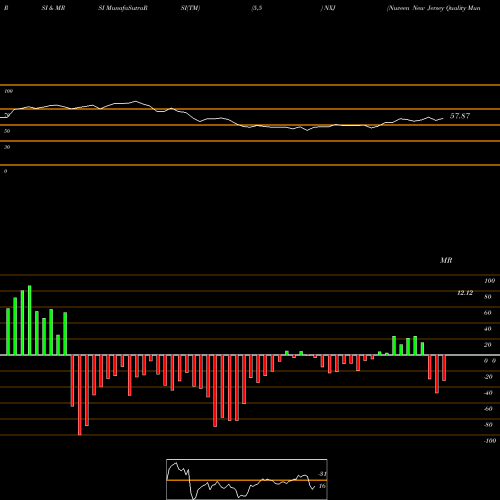
Task: Click the 'SI MunafaSutraR' header text
Action: [x=123, y=8]
